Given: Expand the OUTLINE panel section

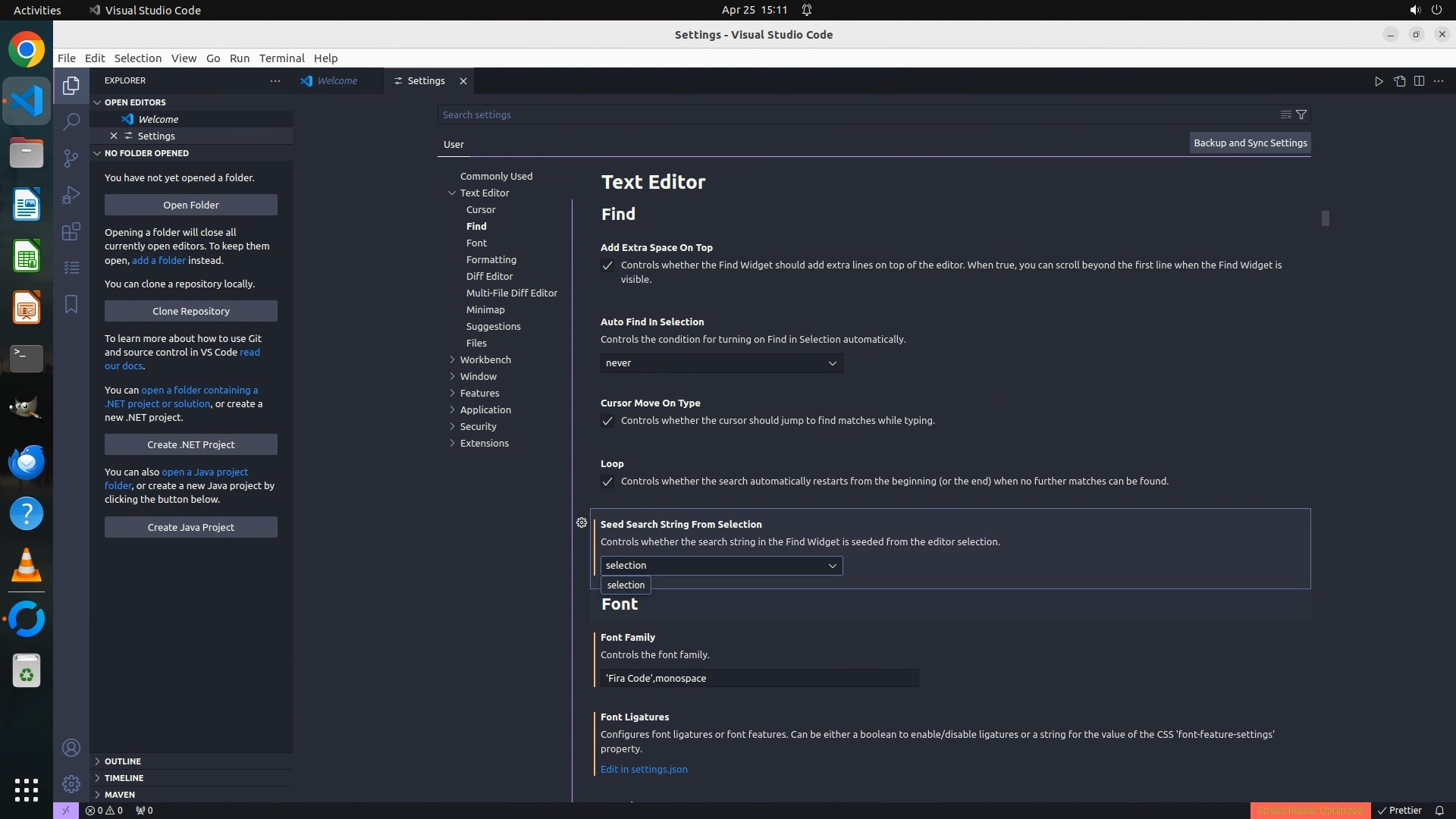Looking at the screenshot, I should (x=123, y=761).
